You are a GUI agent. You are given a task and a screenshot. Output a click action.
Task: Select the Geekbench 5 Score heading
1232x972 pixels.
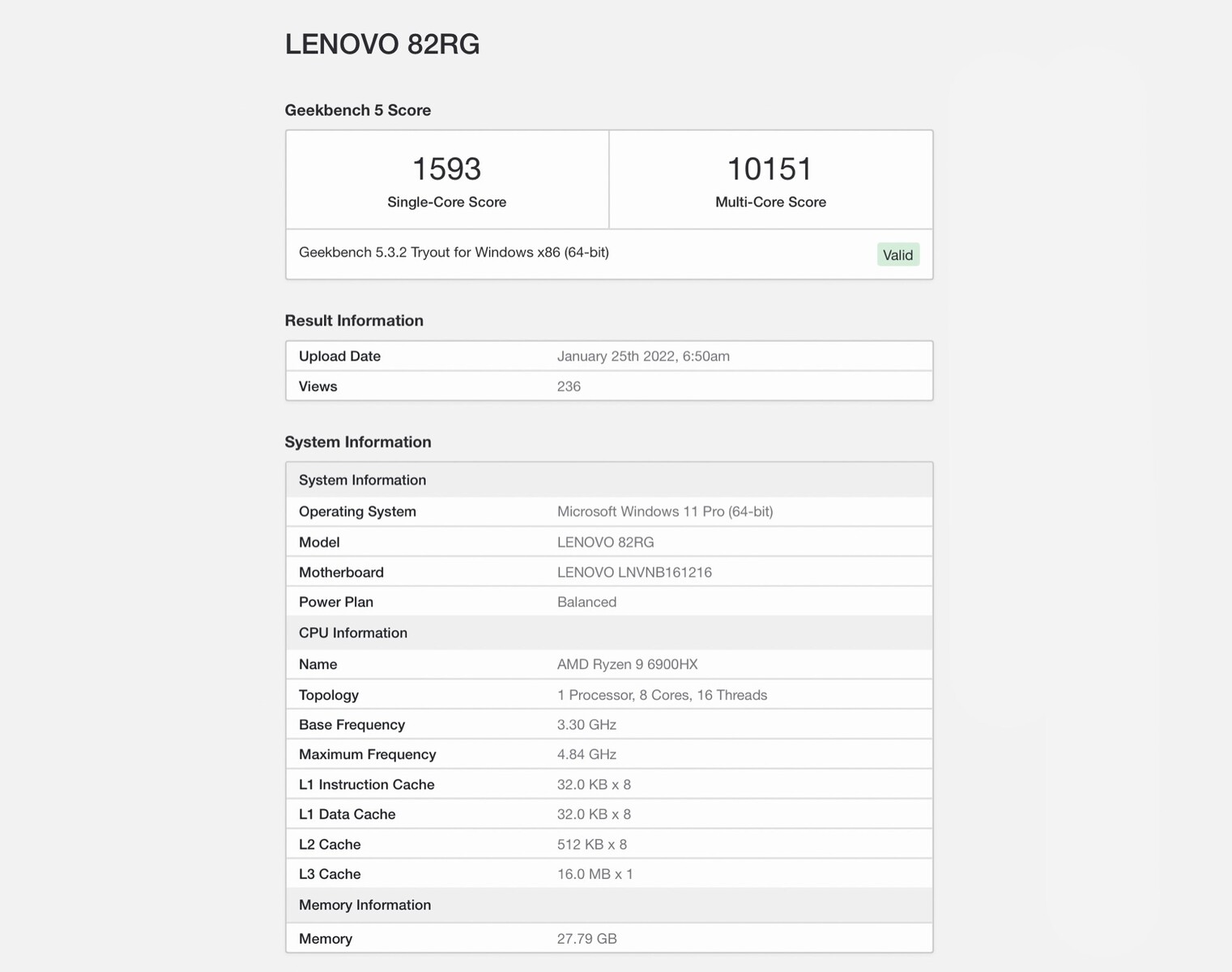tap(358, 110)
